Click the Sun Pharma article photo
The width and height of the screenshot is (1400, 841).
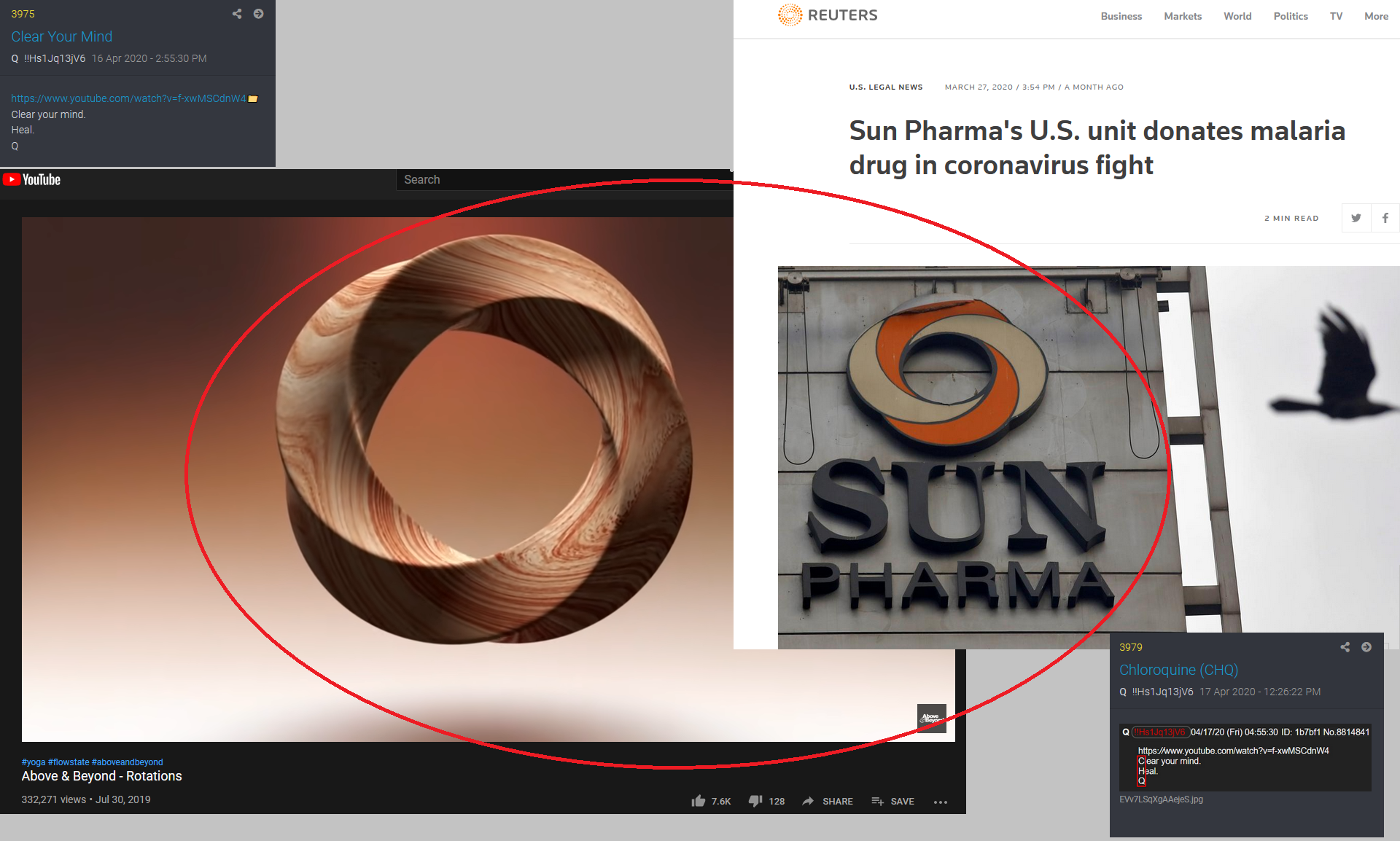pos(1089,457)
